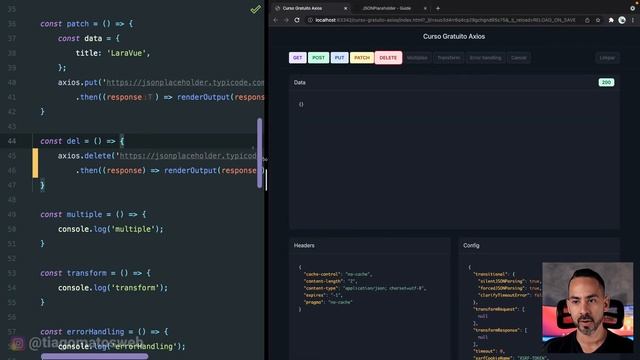Click the 'const errorHandling' declaration line
This screenshot has width=640, height=360.
pos(104,332)
